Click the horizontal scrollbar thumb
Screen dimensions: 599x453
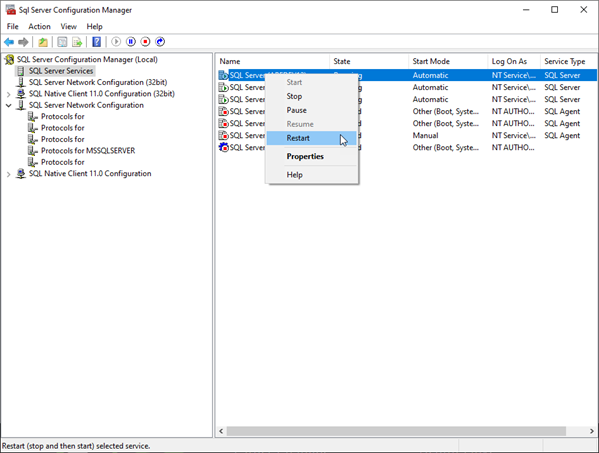396,431
